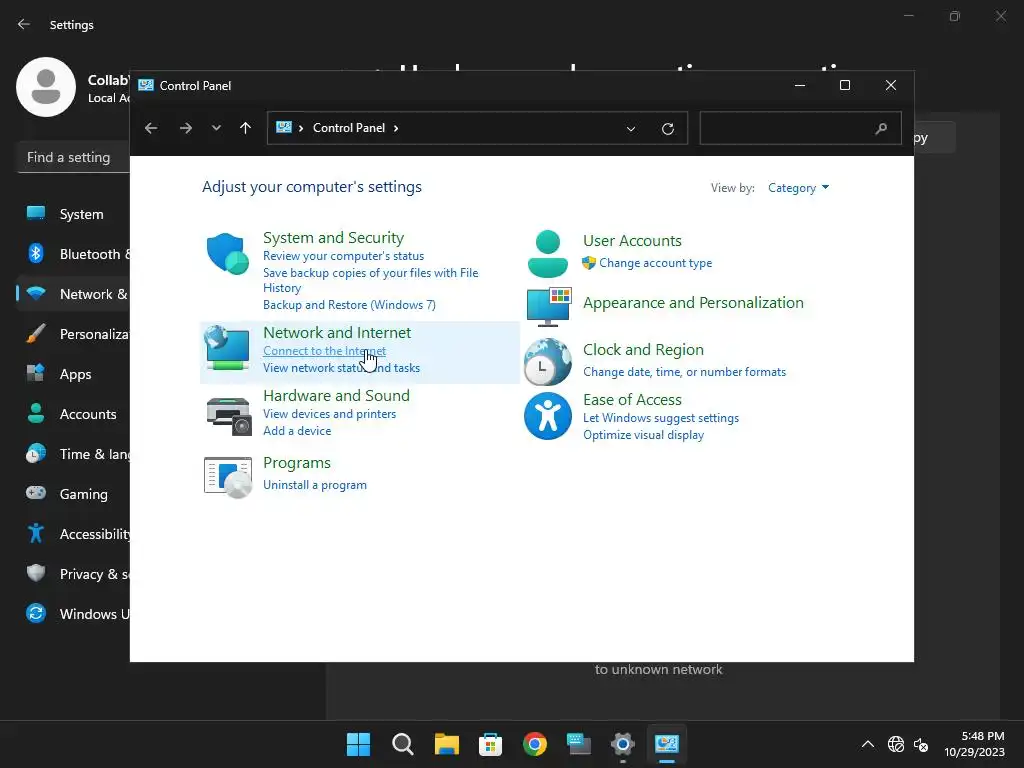Select Accounts in Settings sidebar
The image size is (1024, 768).
tap(72, 414)
